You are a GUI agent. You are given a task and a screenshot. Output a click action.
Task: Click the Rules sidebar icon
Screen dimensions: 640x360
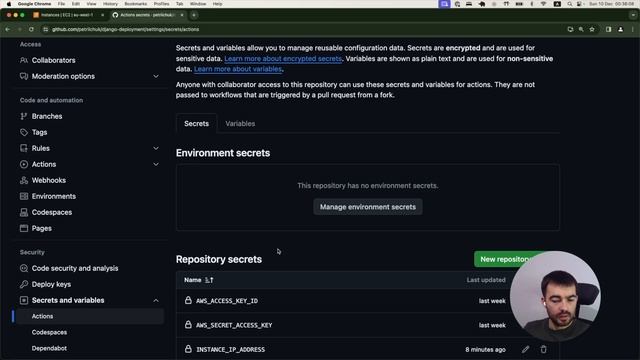pos(24,148)
